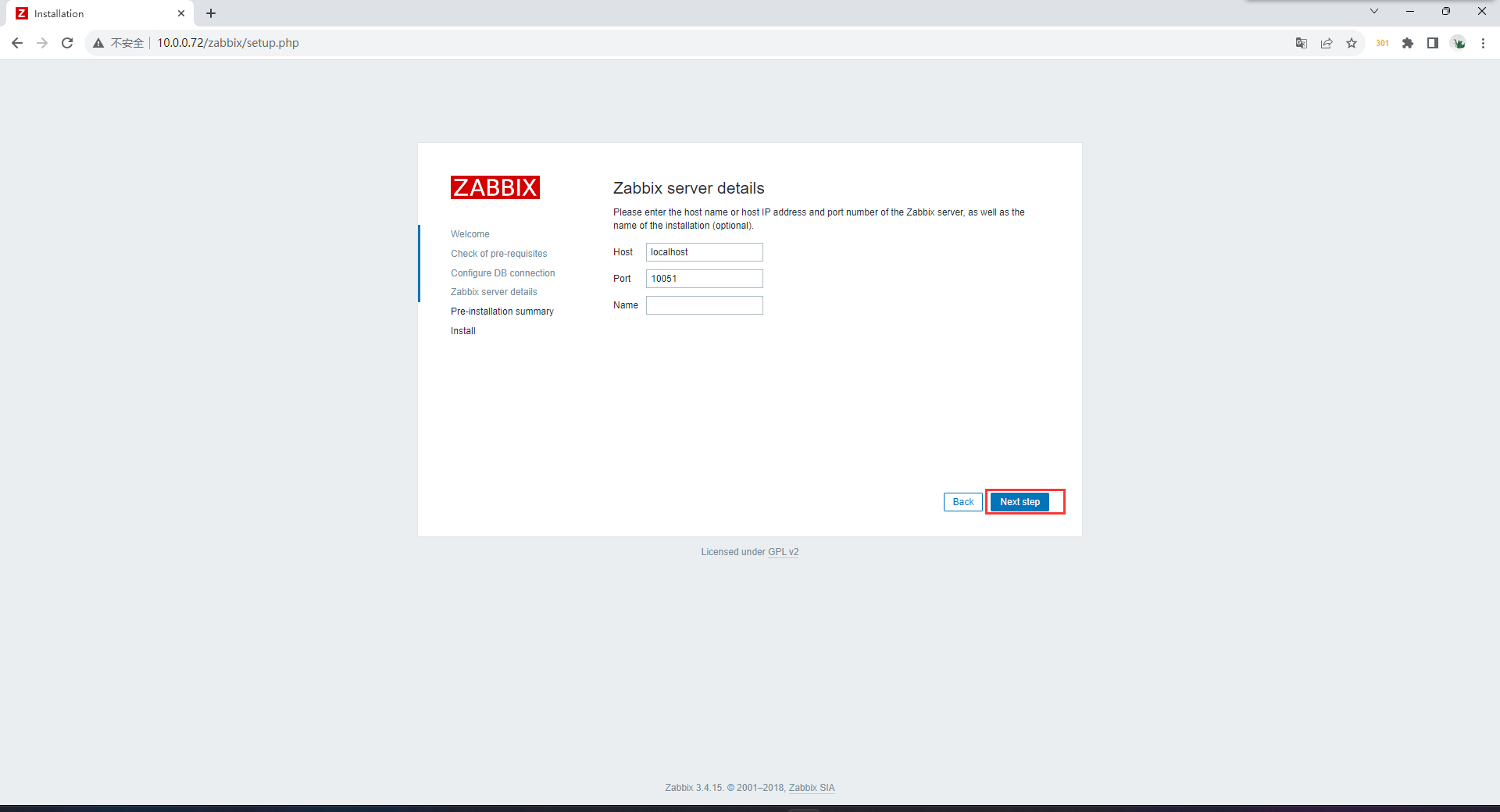Open a new browser tab

click(x=211, y=13)
